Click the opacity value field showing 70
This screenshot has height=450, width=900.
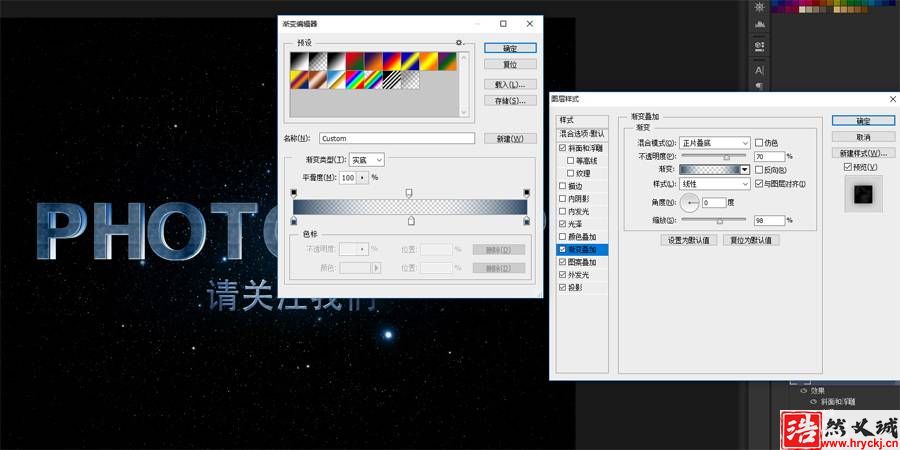coord(769,156)
